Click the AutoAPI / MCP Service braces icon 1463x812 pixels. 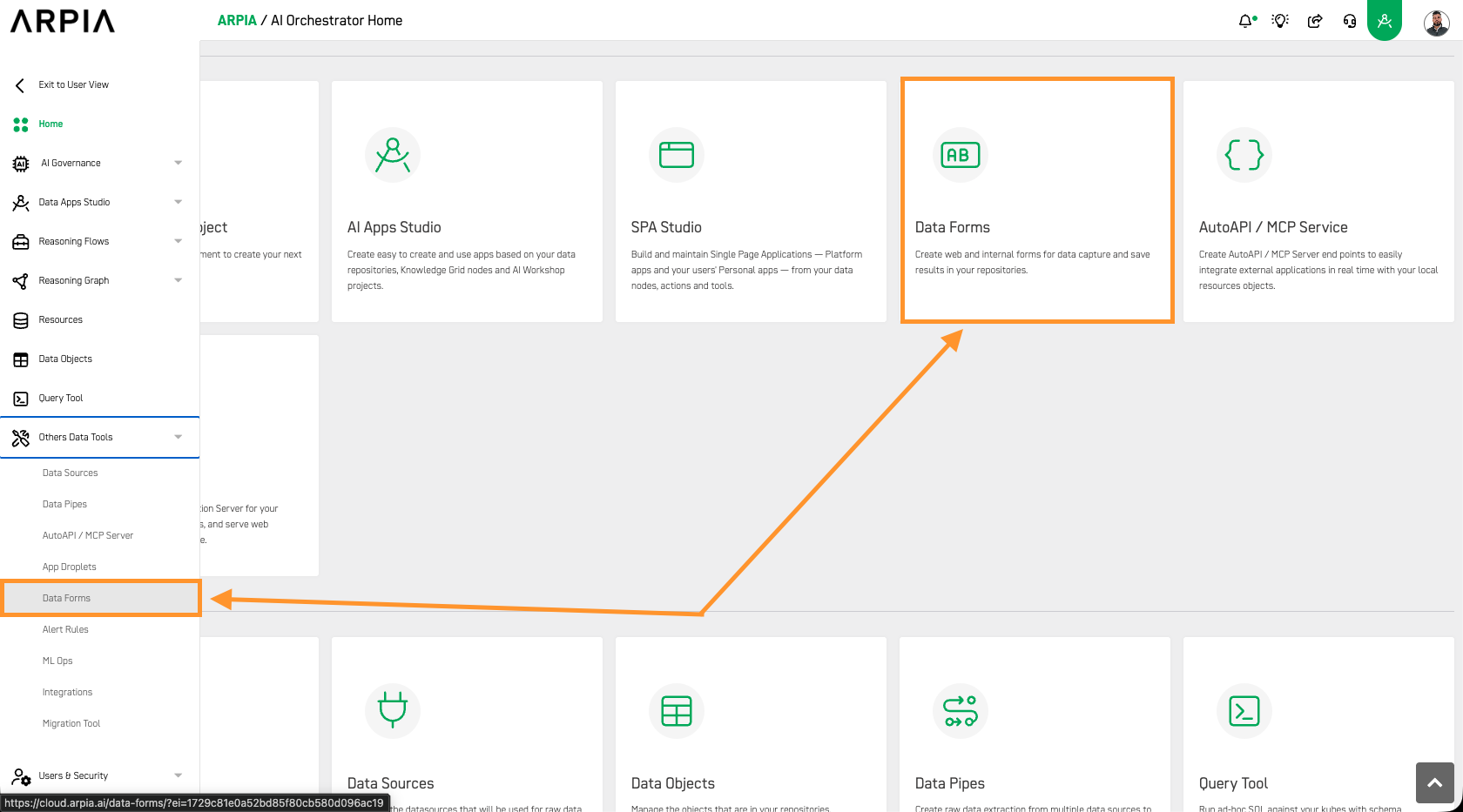(x=1244, y=155)
